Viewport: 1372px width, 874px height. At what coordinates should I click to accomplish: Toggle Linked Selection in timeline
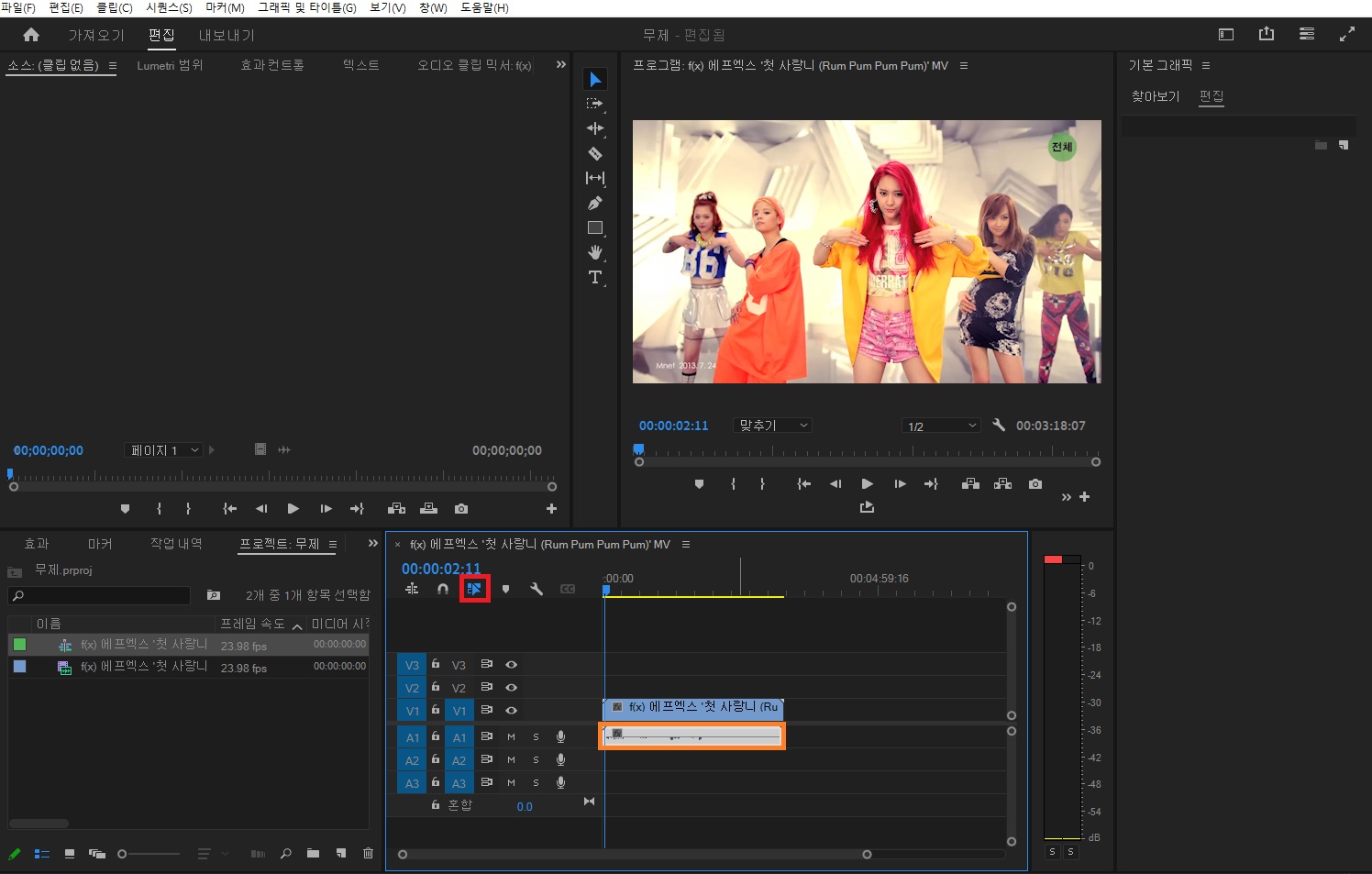click(x=474, y=589)
